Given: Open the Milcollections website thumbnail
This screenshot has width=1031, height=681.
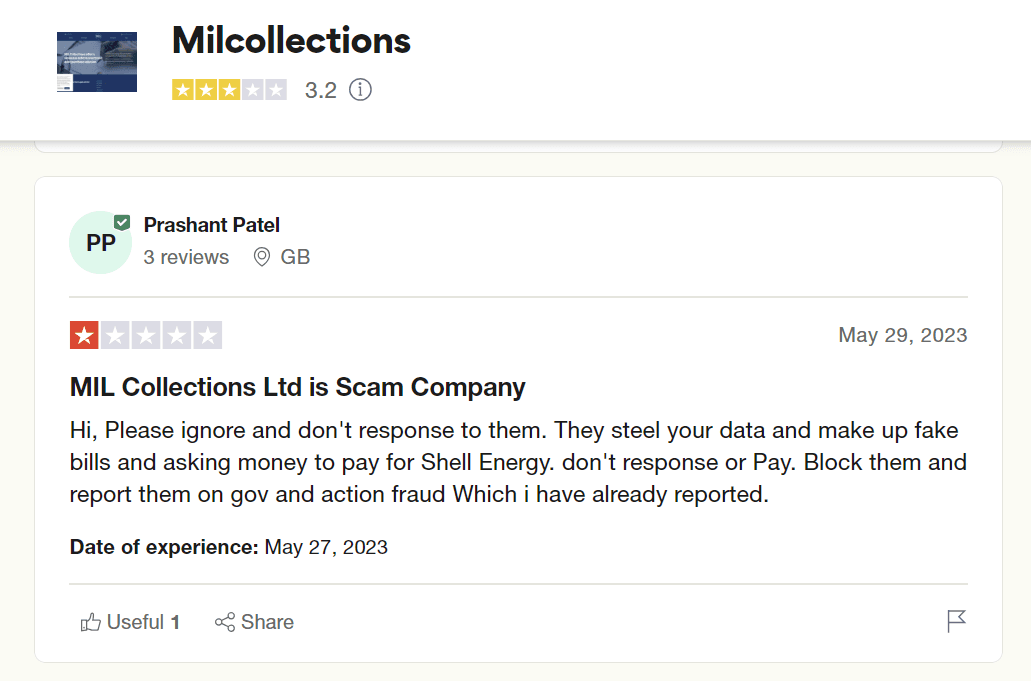Looking at the screenshot, I should click(x=97, y=62).
